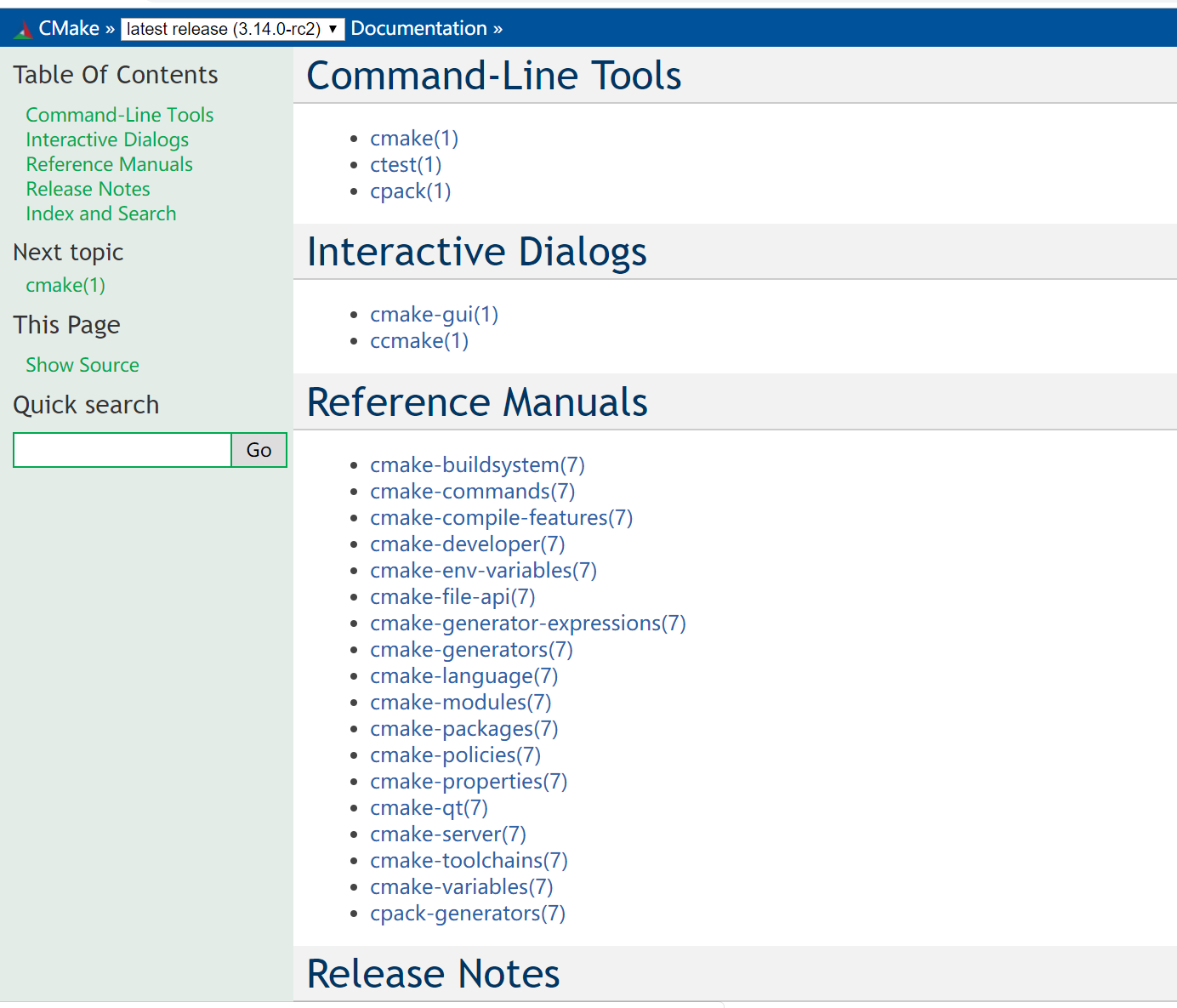This screenshot has height=1008, width=1177.
Task: Open Show Source link in sidebar
Action: (82, 365)
